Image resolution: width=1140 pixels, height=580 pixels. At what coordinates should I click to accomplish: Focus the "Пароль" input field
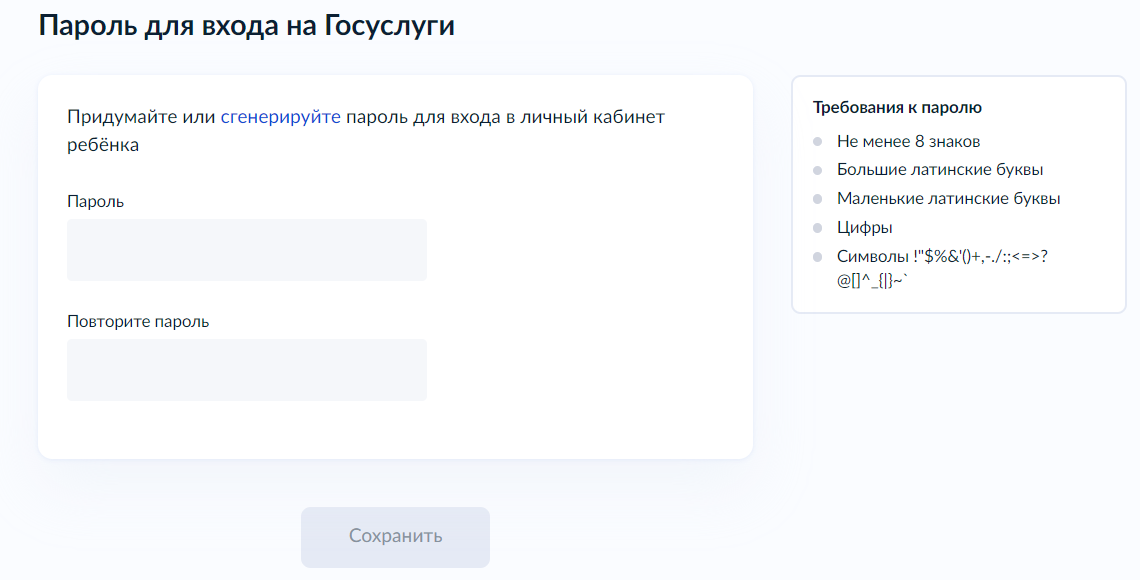point(247,250)
